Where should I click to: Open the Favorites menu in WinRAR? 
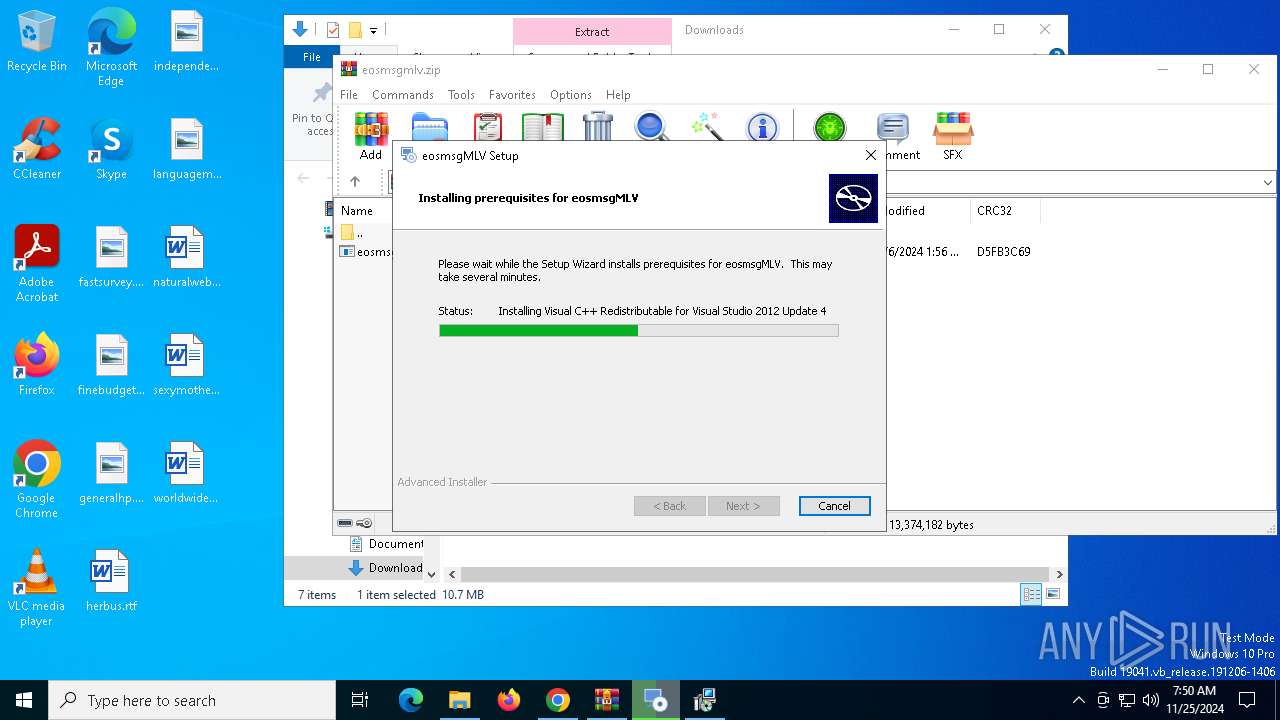[x=512, y=95]
